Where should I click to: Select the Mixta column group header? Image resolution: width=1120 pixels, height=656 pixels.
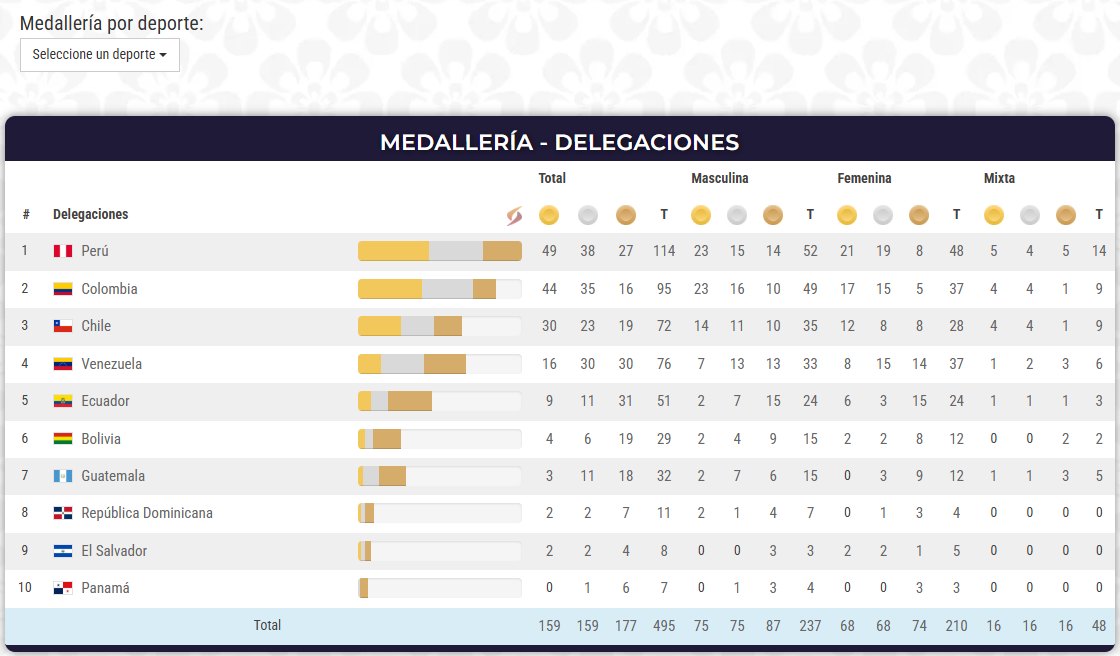[998, 178]
